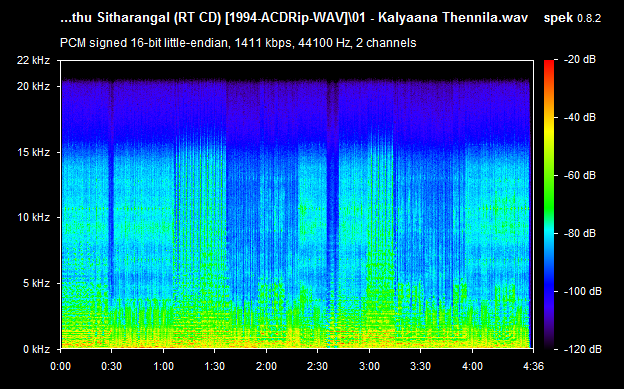The image size is (624, 389).
Task: Click the file name title Kalyaana Thennila.wav
Action: pos(453,18)
